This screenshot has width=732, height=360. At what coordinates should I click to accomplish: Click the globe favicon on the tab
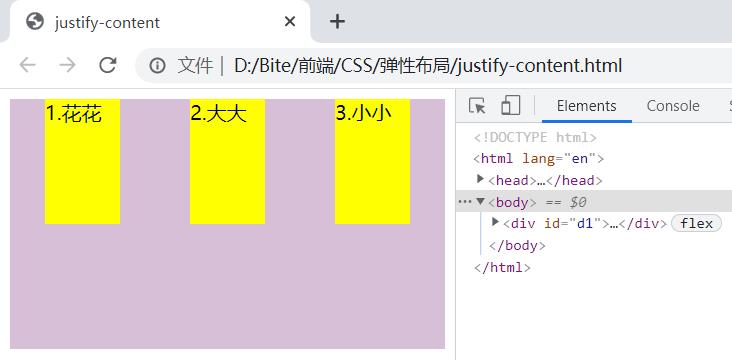click(x=35, y=21)
